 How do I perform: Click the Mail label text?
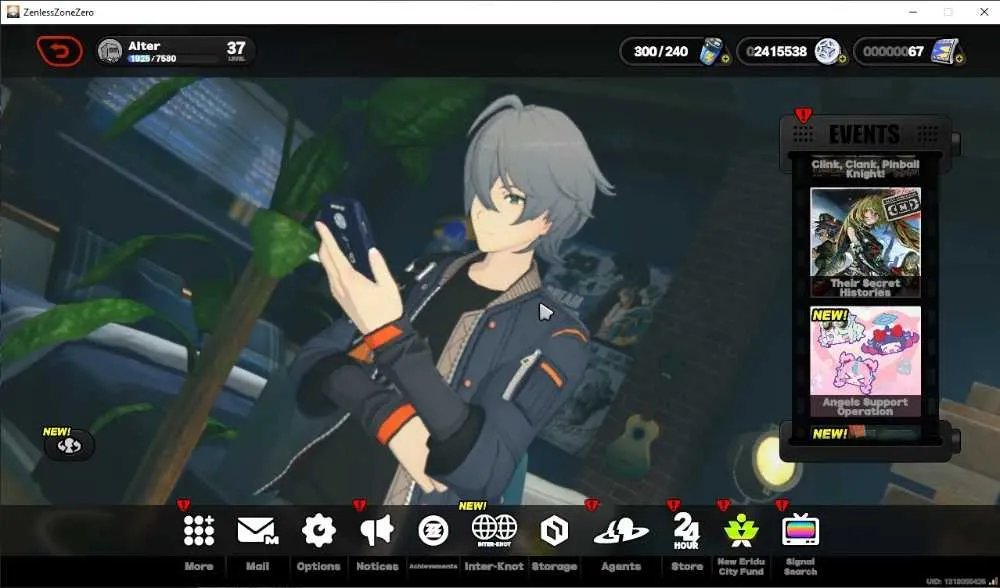click(258, 566)
